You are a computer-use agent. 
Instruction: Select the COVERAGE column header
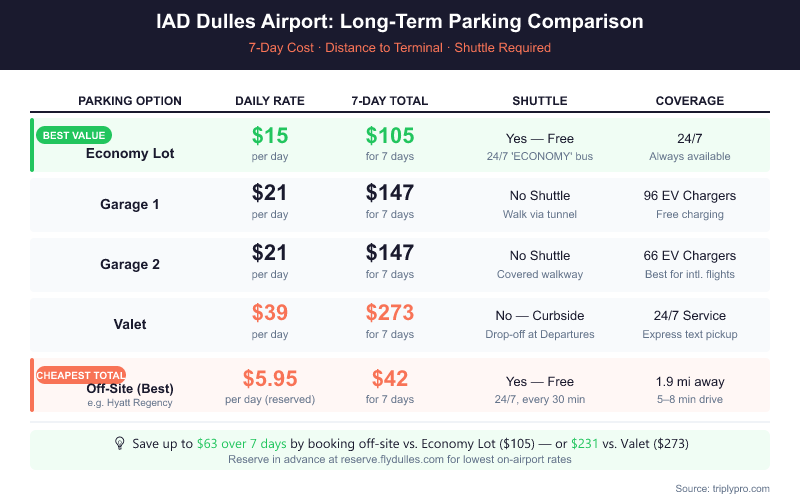pyautogui.click(x=690, y=101)
